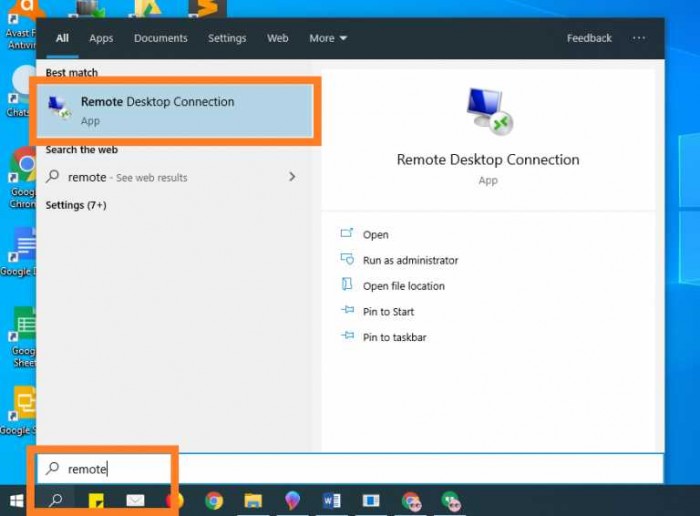Click the taskbar search magnifier icon

click(56, 500)
